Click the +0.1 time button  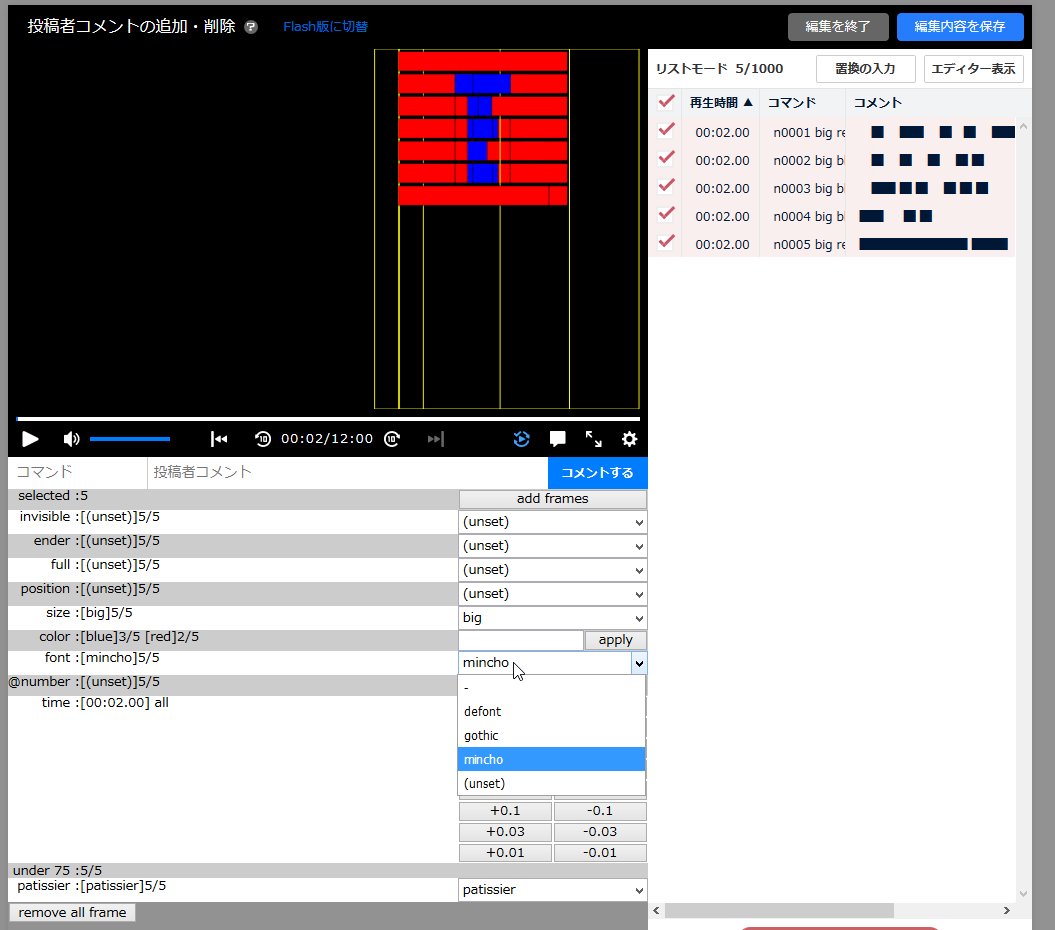(505, 811)
